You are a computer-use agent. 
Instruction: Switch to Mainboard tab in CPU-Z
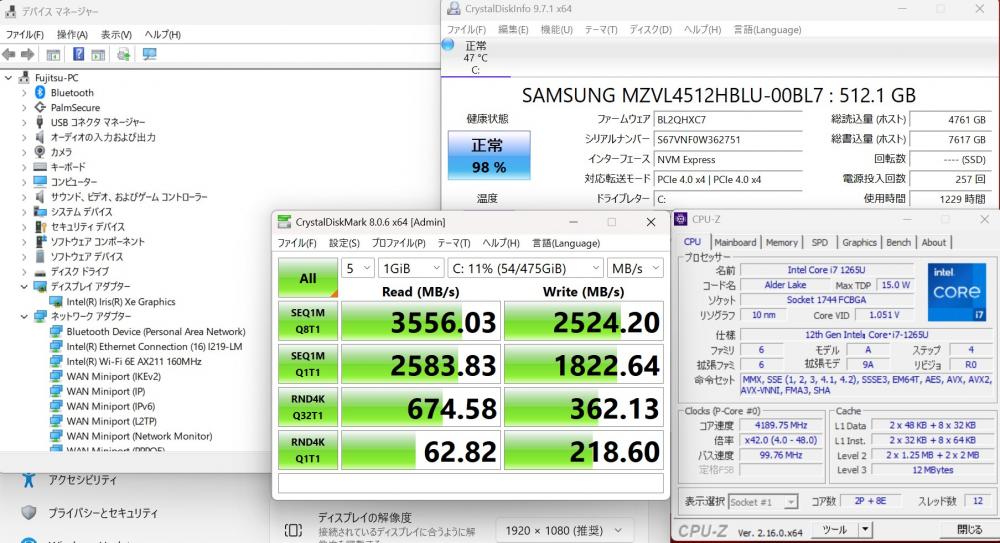coord(735,242)
